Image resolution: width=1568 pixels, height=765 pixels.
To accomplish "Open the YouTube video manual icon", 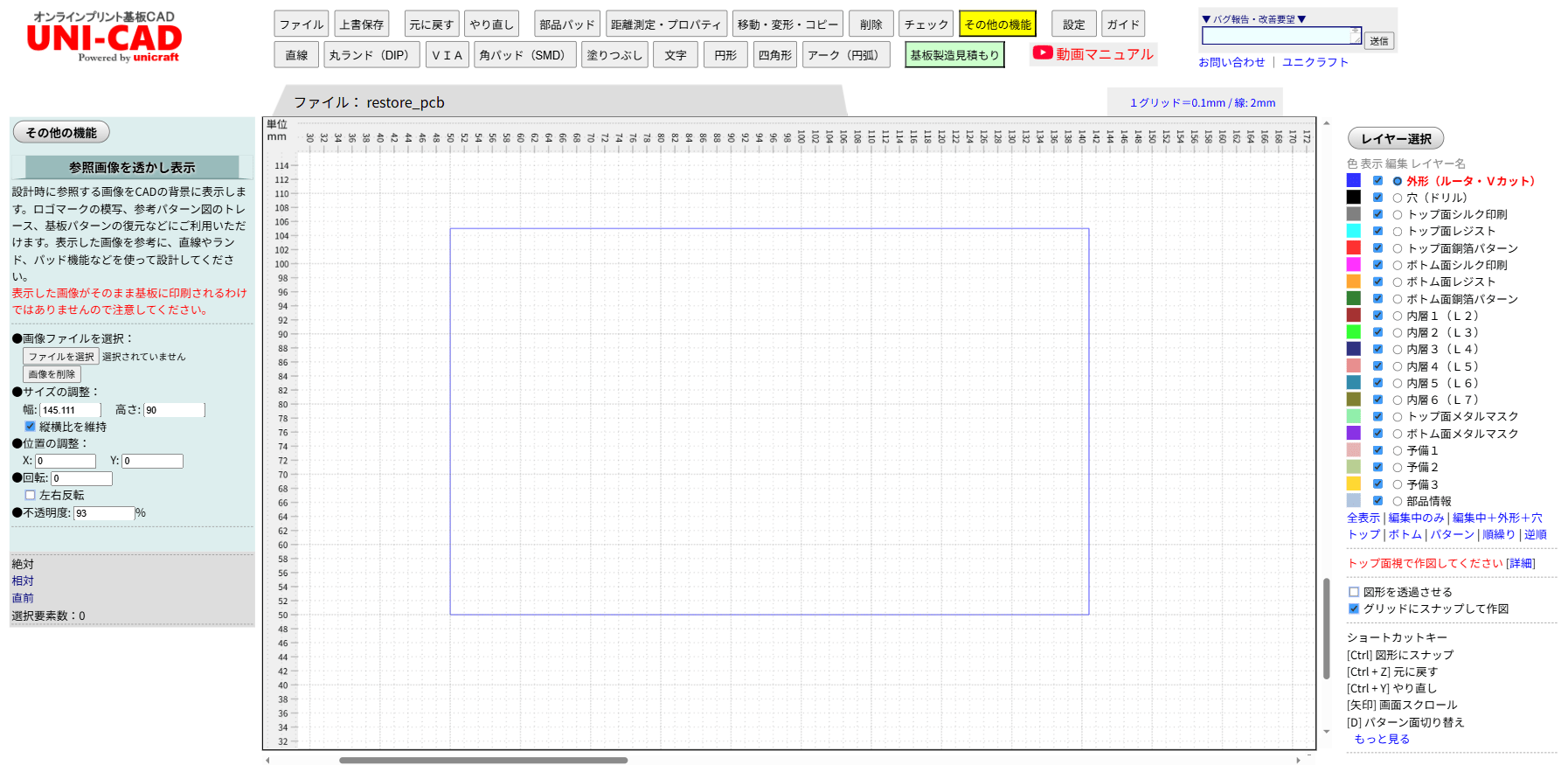I will point(1042,53).
